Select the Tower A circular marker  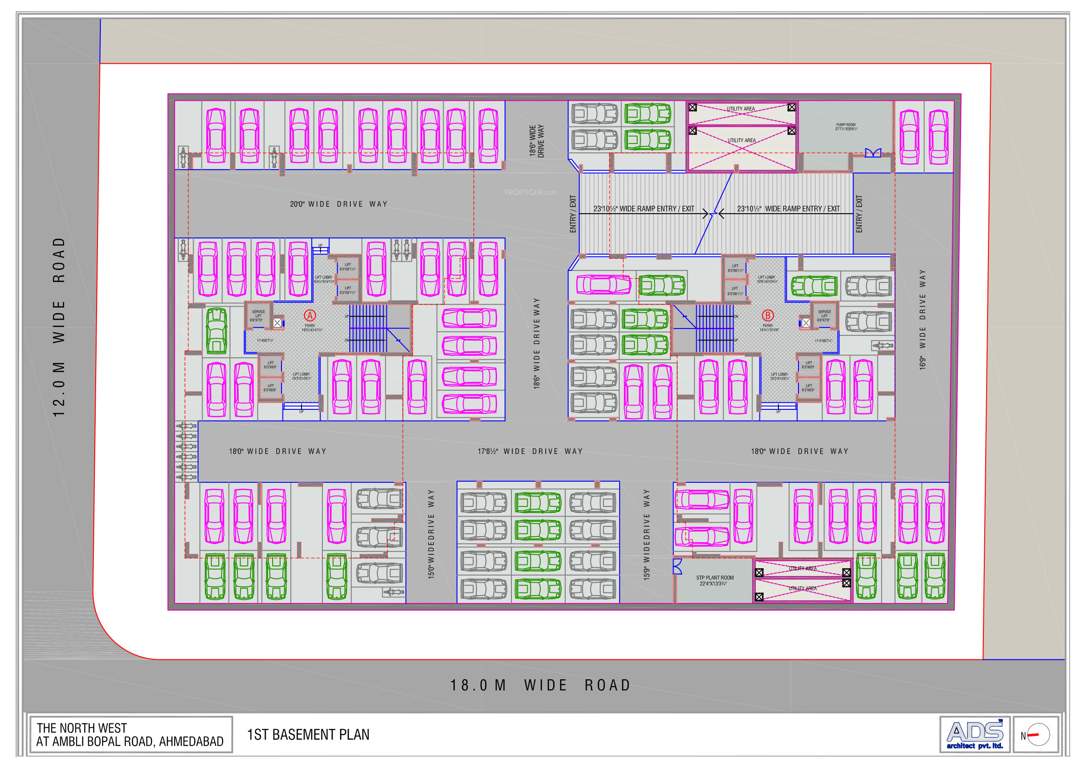(x=309, y=316)
